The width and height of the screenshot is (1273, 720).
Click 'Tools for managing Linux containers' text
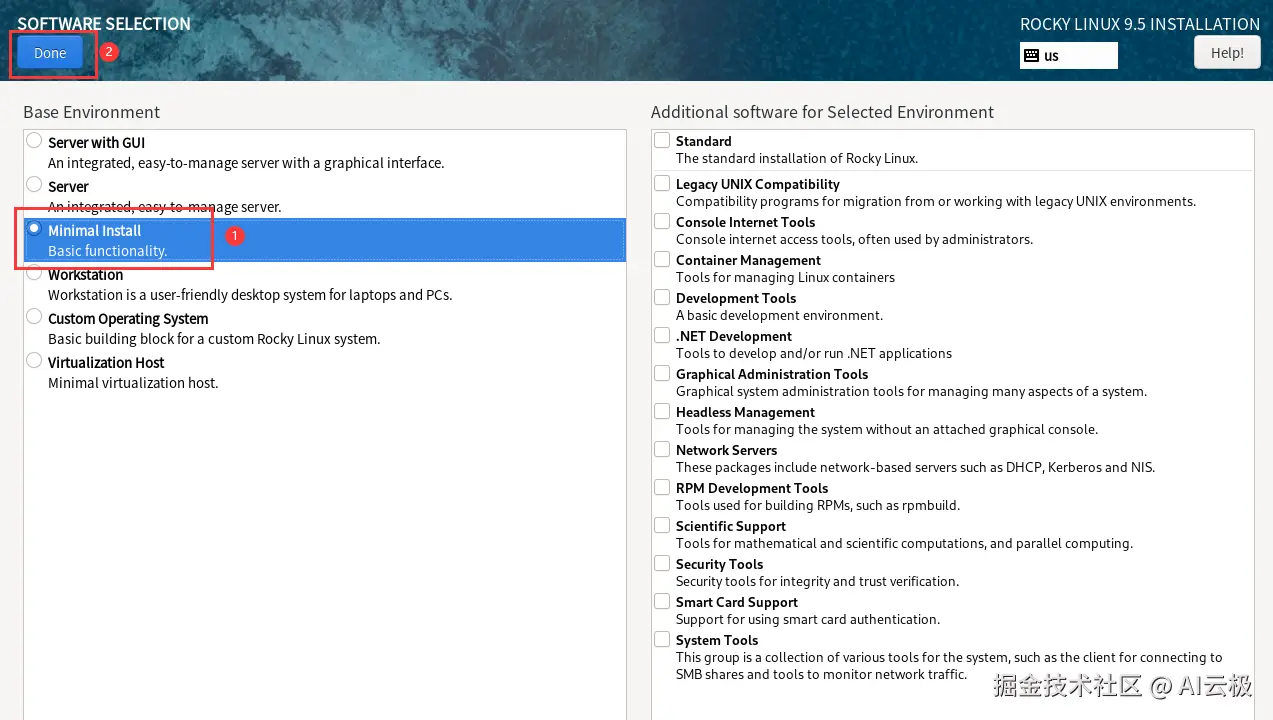785,278
